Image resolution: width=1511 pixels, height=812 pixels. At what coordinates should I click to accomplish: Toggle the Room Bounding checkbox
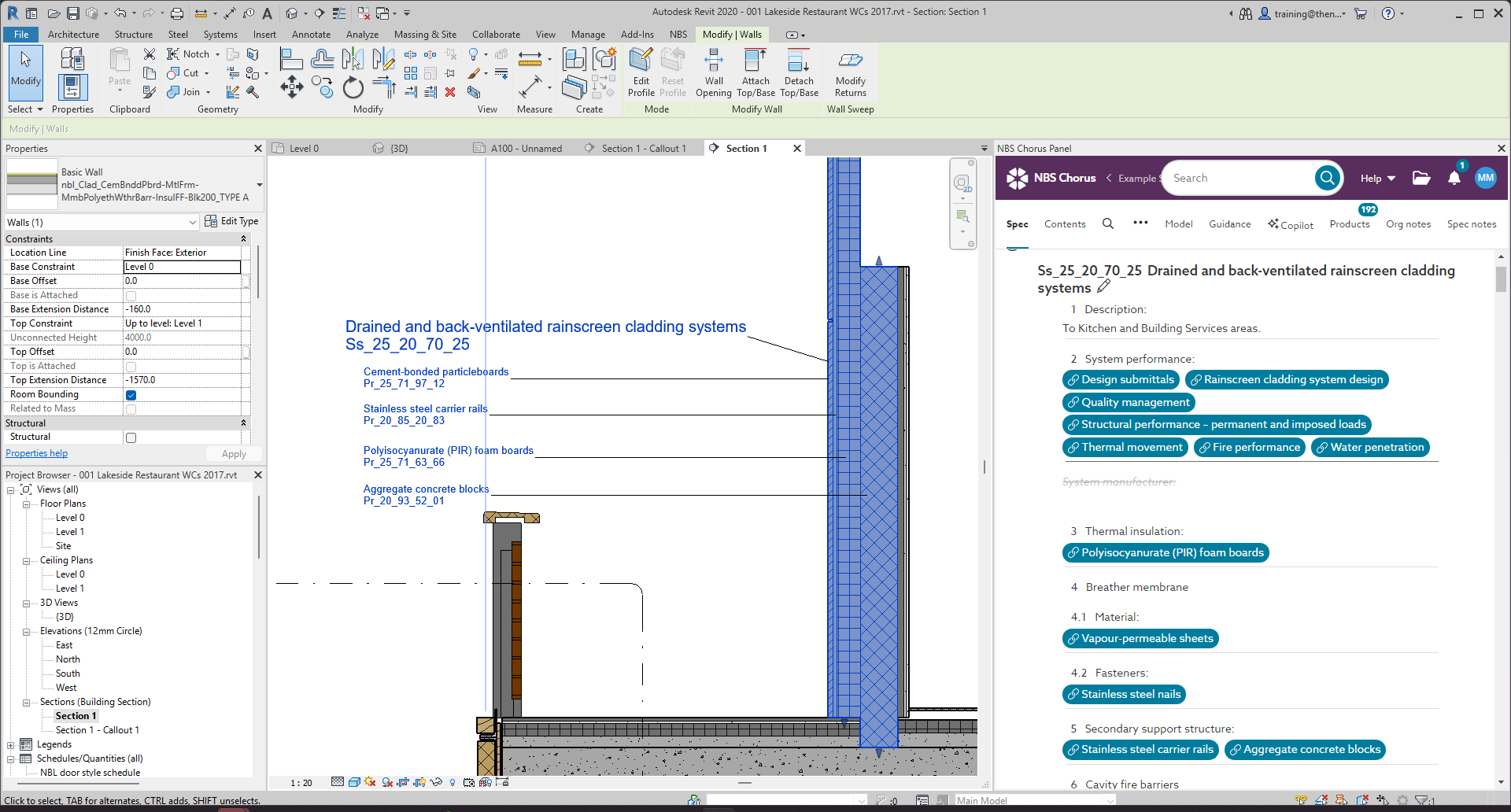[131, 395]
